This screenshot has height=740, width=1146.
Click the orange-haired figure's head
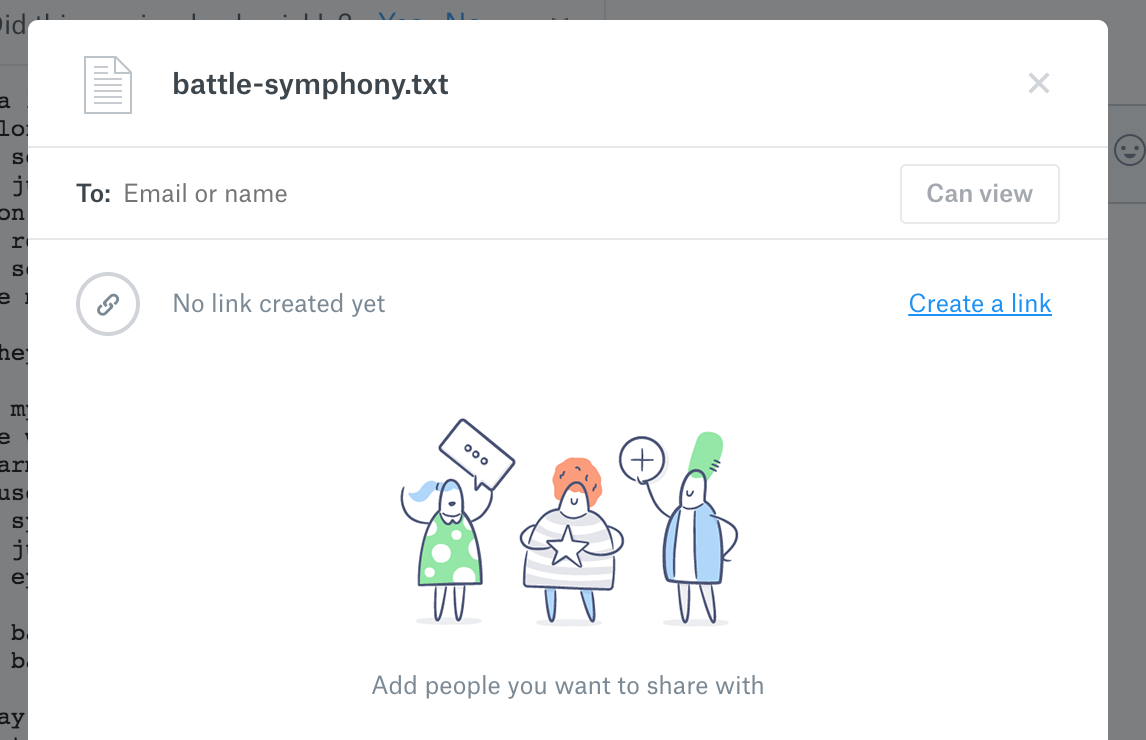(576, 485)
